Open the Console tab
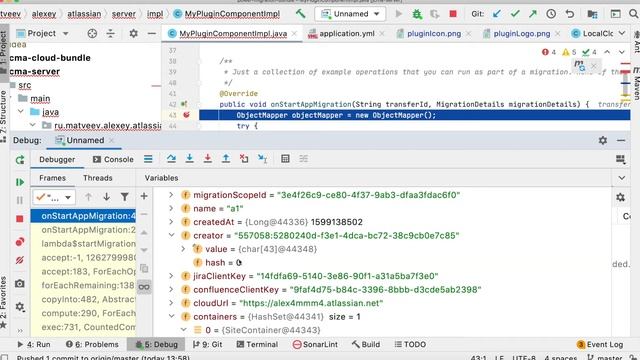Image resolution: width=640 pixels, height=360 pixels. [x=113, y=160]
